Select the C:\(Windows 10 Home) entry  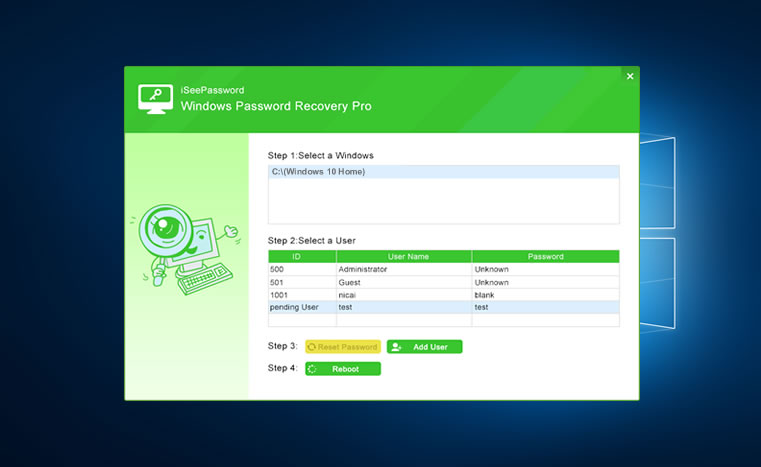(444, 172)
